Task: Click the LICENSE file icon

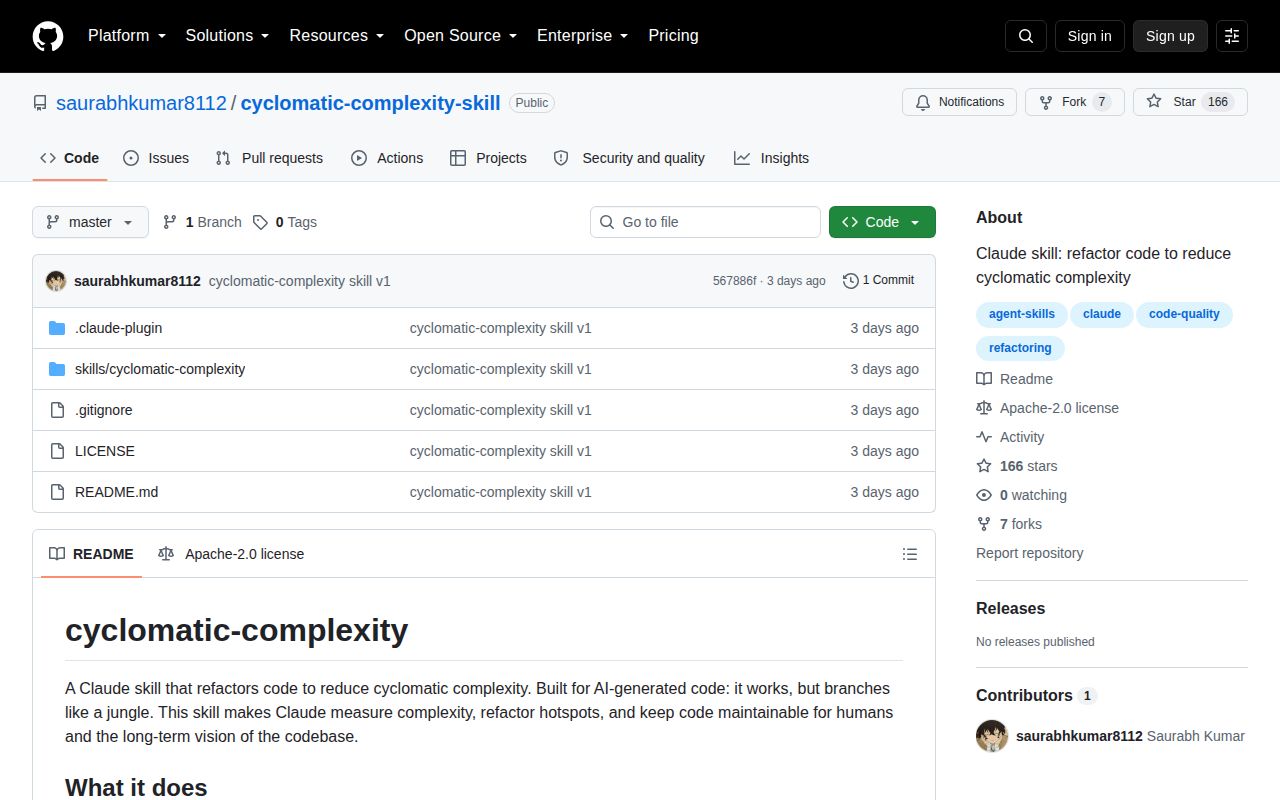Action: (57, 451)
